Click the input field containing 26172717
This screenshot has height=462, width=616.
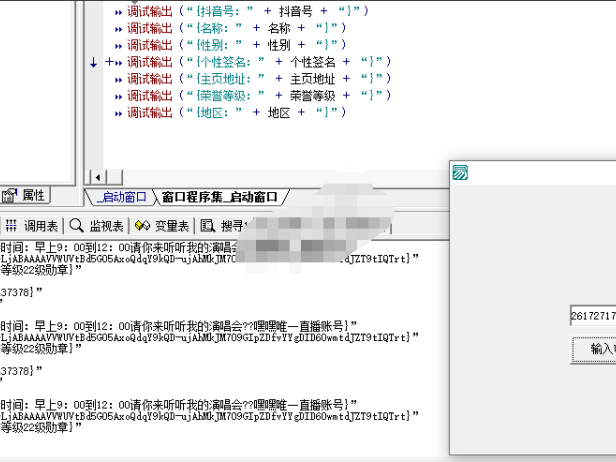click(x=593, y=316)
